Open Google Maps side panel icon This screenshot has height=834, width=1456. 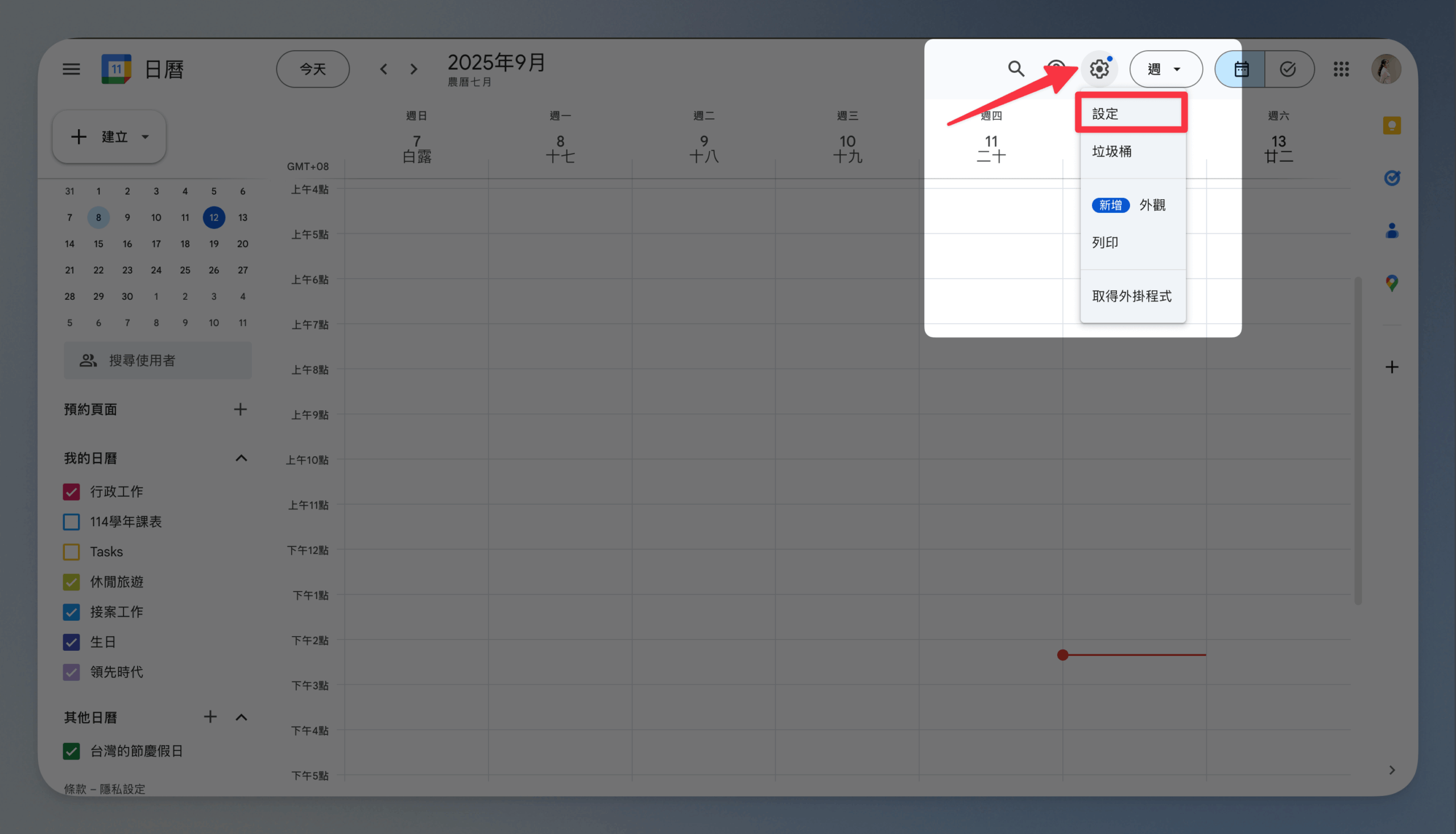(x=1391, y=283)
